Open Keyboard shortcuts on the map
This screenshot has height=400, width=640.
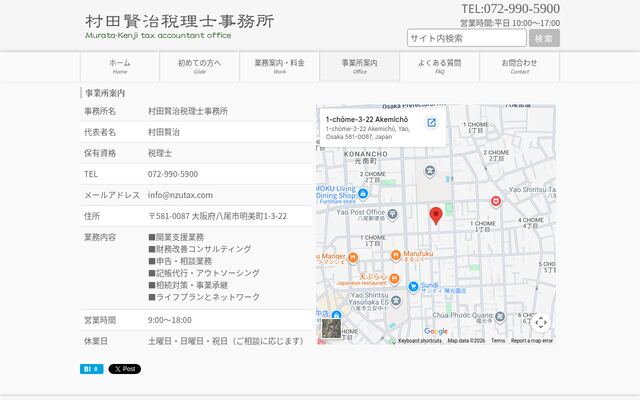pyautogui.click(x=420, y=340)
